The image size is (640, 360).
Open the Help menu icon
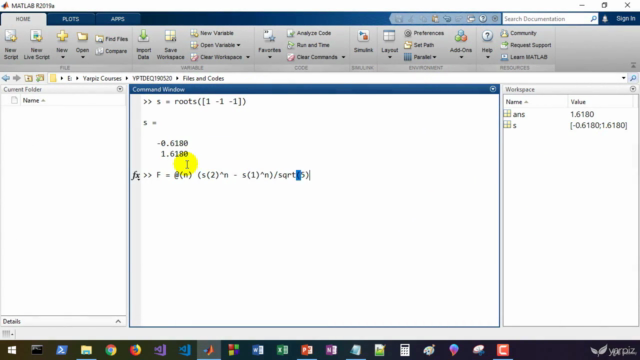487,37
